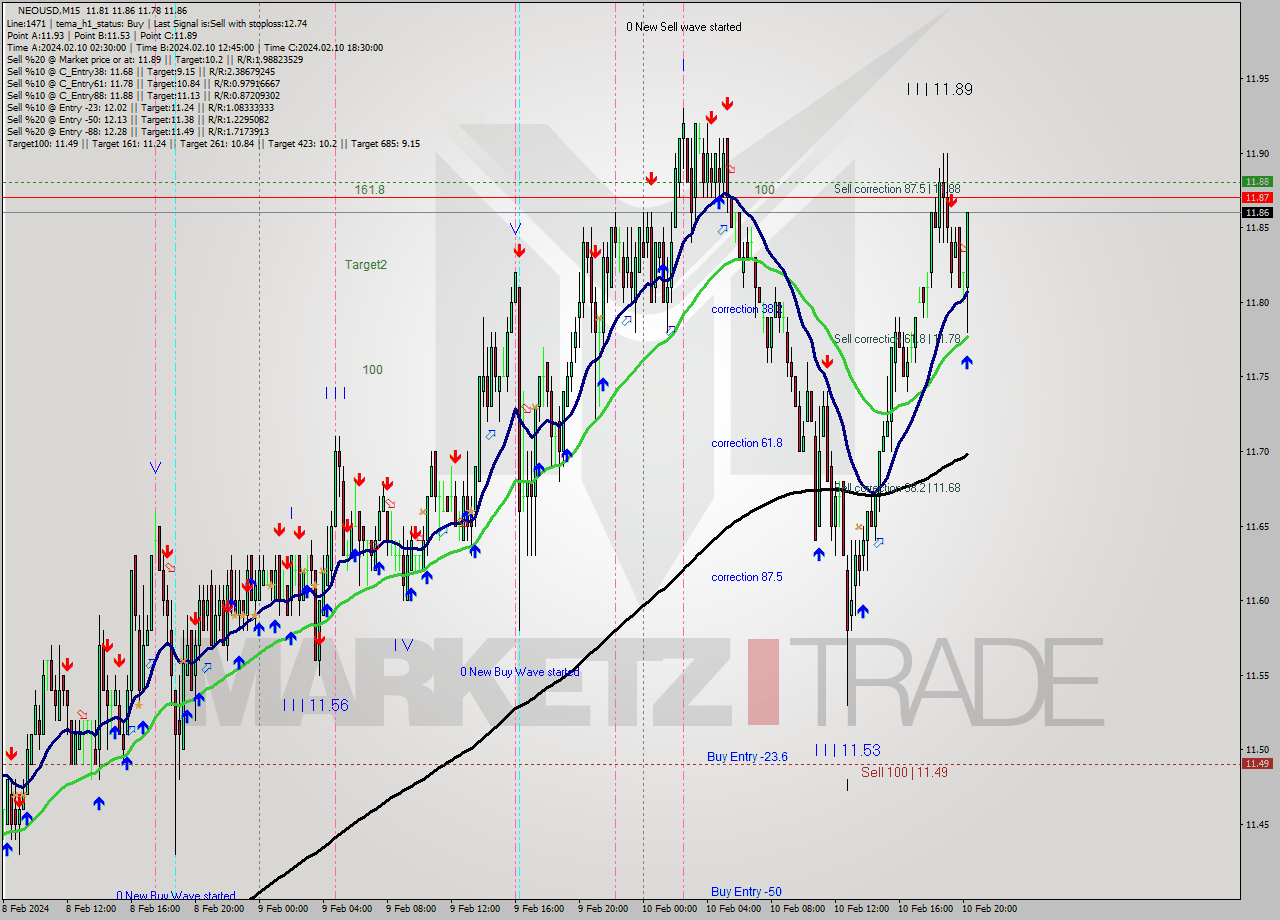
Task: Click '0 New Sell wave started' label
Action: pyautogui.click(x=684, y=27)
